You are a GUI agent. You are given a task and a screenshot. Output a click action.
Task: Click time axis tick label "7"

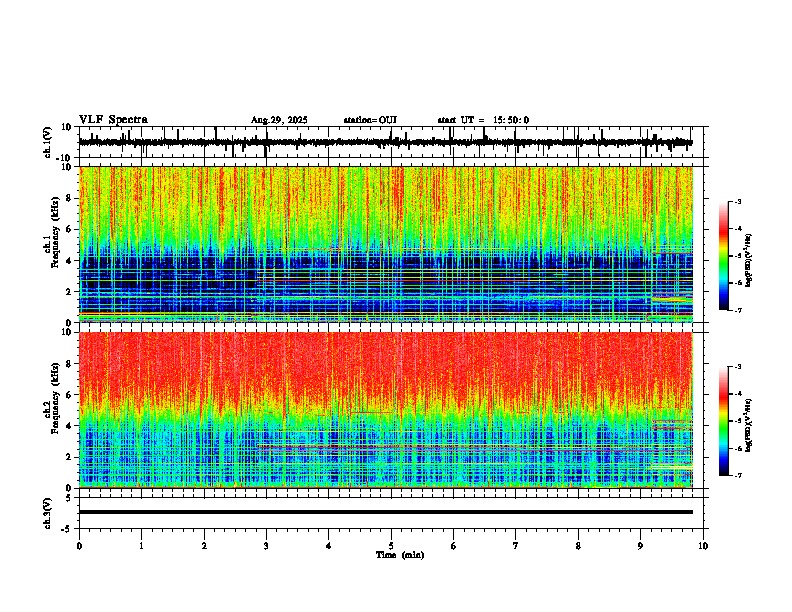point(516,546)
